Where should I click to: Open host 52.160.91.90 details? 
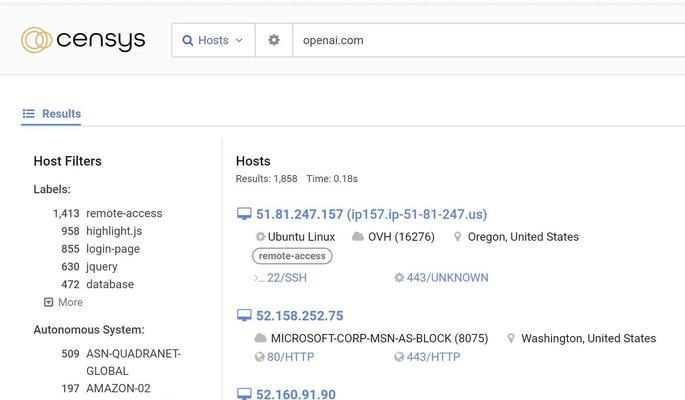pyautogui.click(x=296, y=394)
